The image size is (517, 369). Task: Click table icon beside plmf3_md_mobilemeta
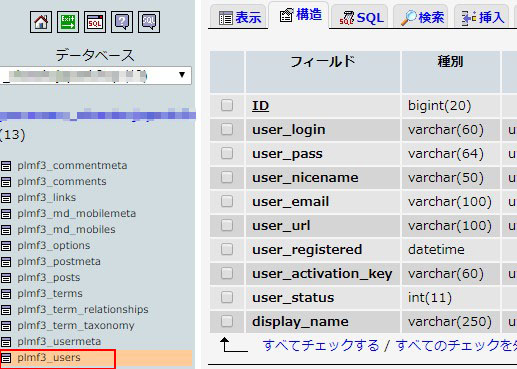click(x=6, y=214)
